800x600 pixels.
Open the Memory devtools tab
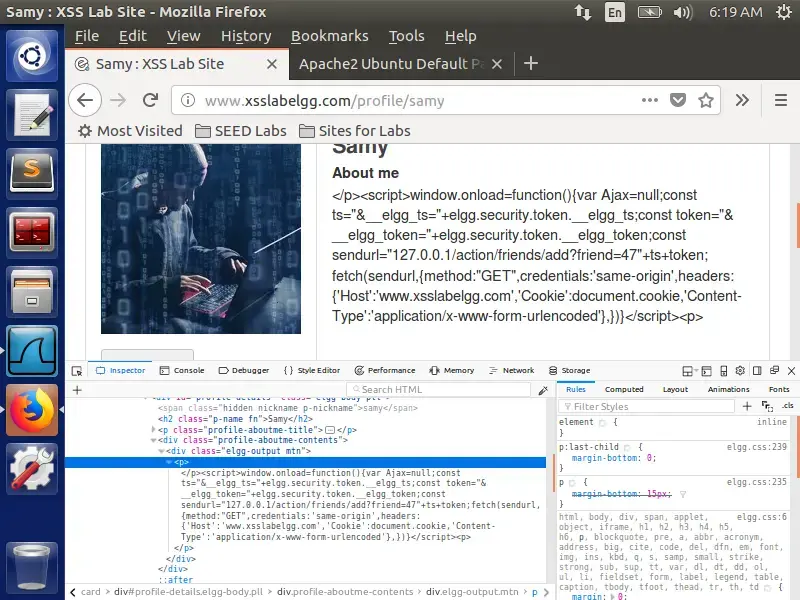(452, 370)
